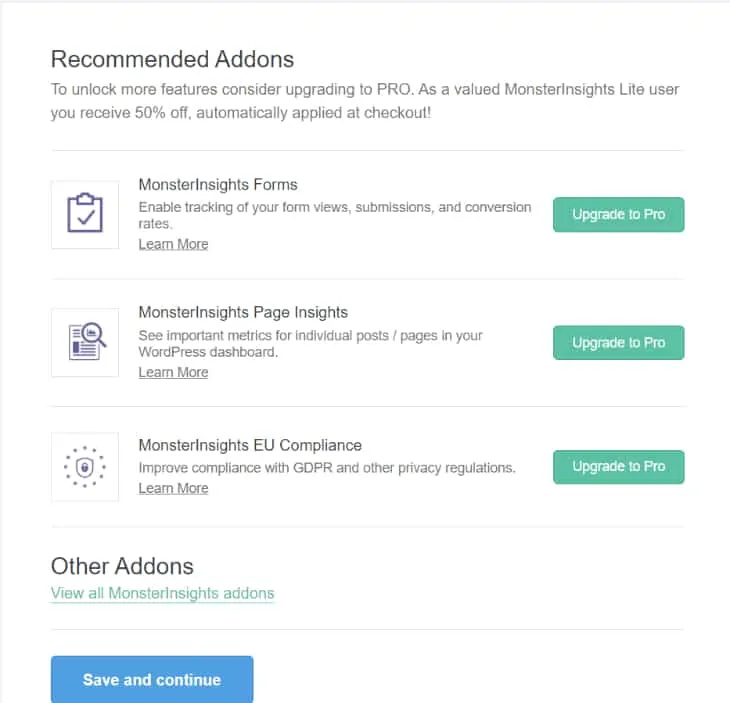Upgrade to Pro for Page Insights
Screen dimensions: 730x703
tap(618, 342)
